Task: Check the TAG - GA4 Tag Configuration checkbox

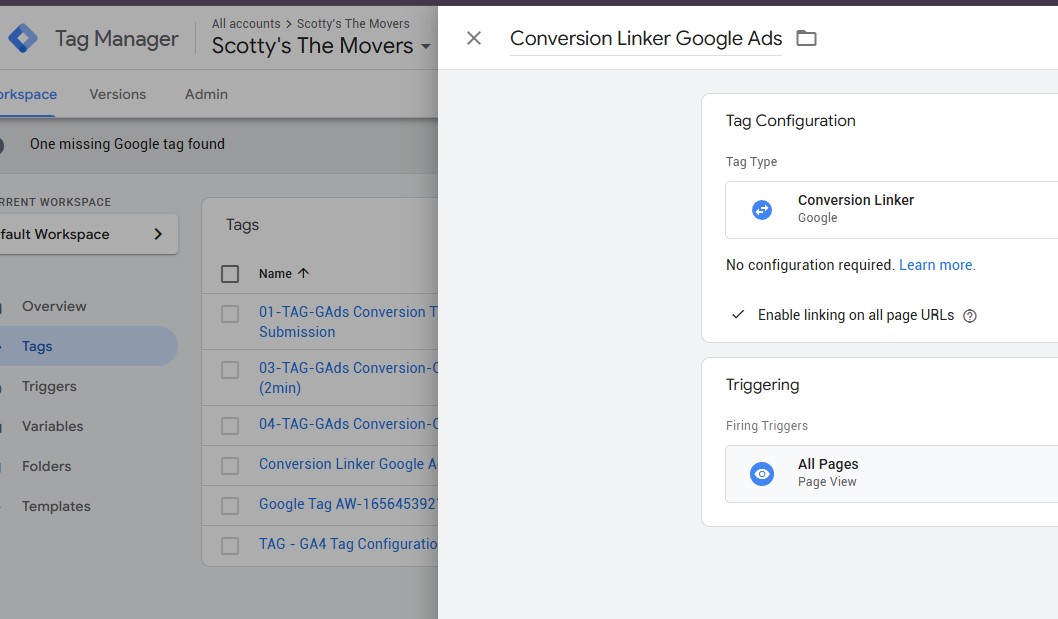Action: (230, 545)
